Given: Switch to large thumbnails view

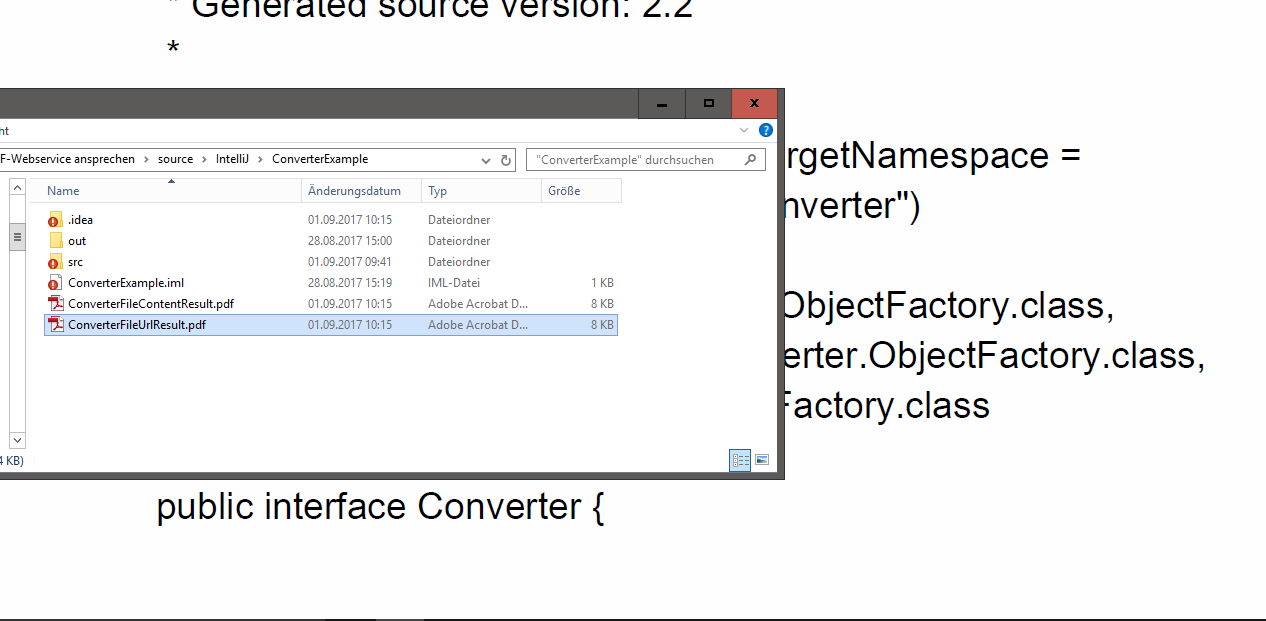Looking at the screenshot, I should 762,460.
